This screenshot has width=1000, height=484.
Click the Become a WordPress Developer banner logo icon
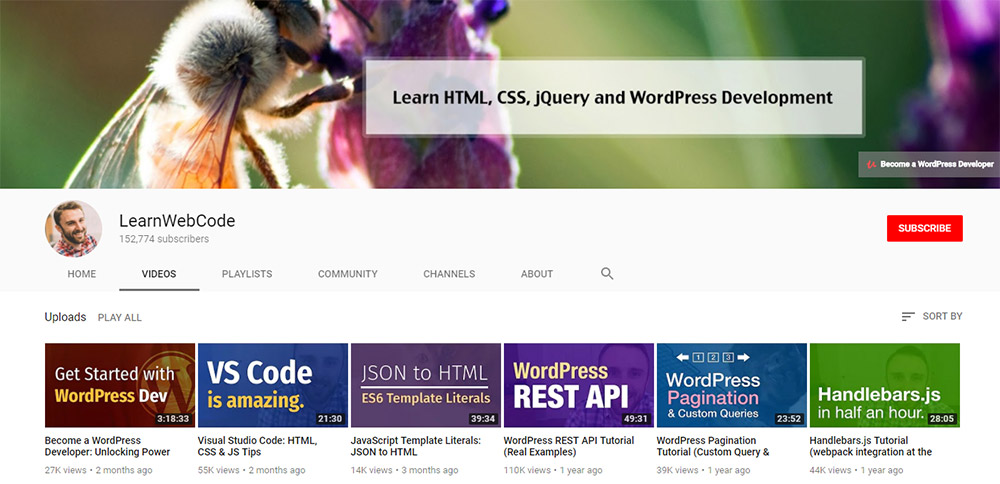pyautogui.click(x=871, y=164)
